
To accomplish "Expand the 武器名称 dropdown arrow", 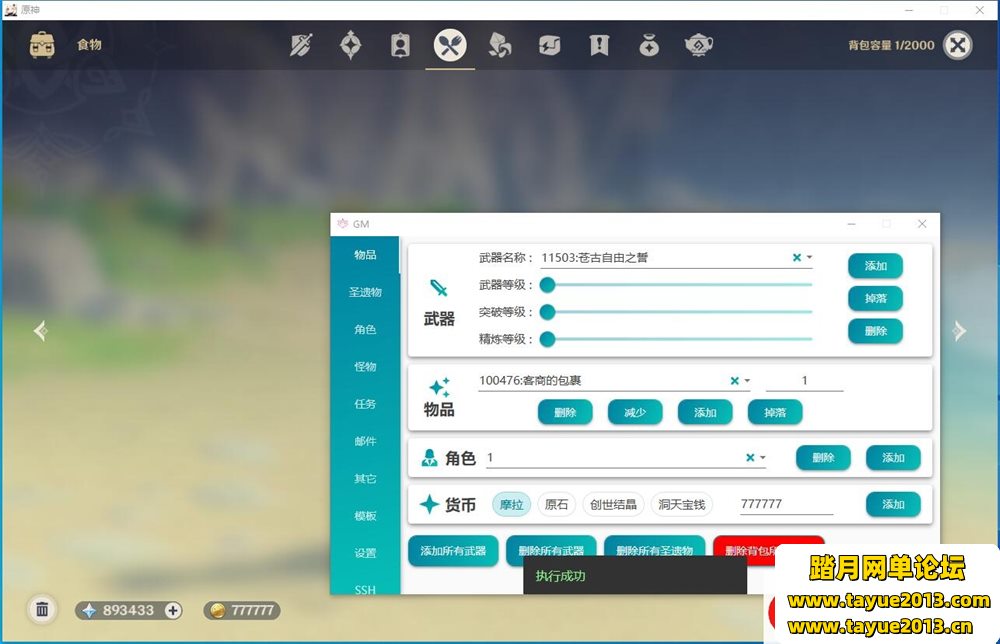I will [809, 258].
